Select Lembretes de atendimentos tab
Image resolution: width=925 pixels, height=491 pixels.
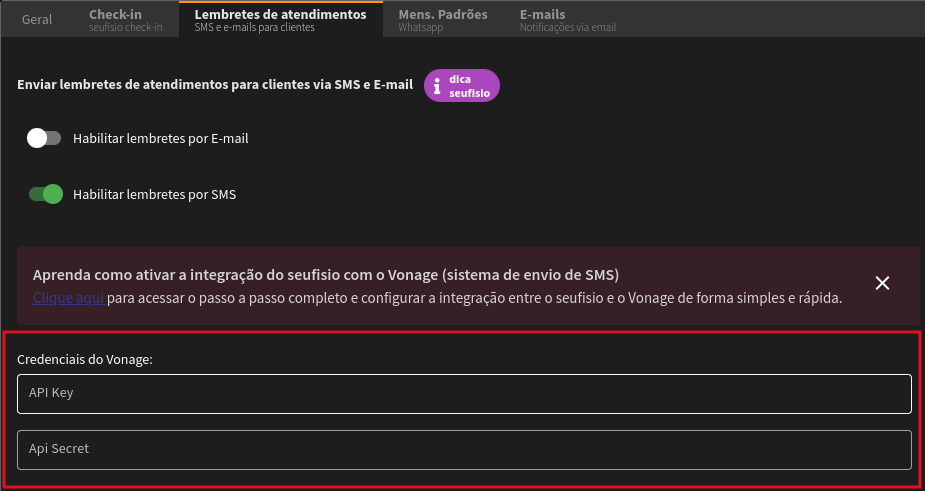pyautogui.click(x=280, y=19)
